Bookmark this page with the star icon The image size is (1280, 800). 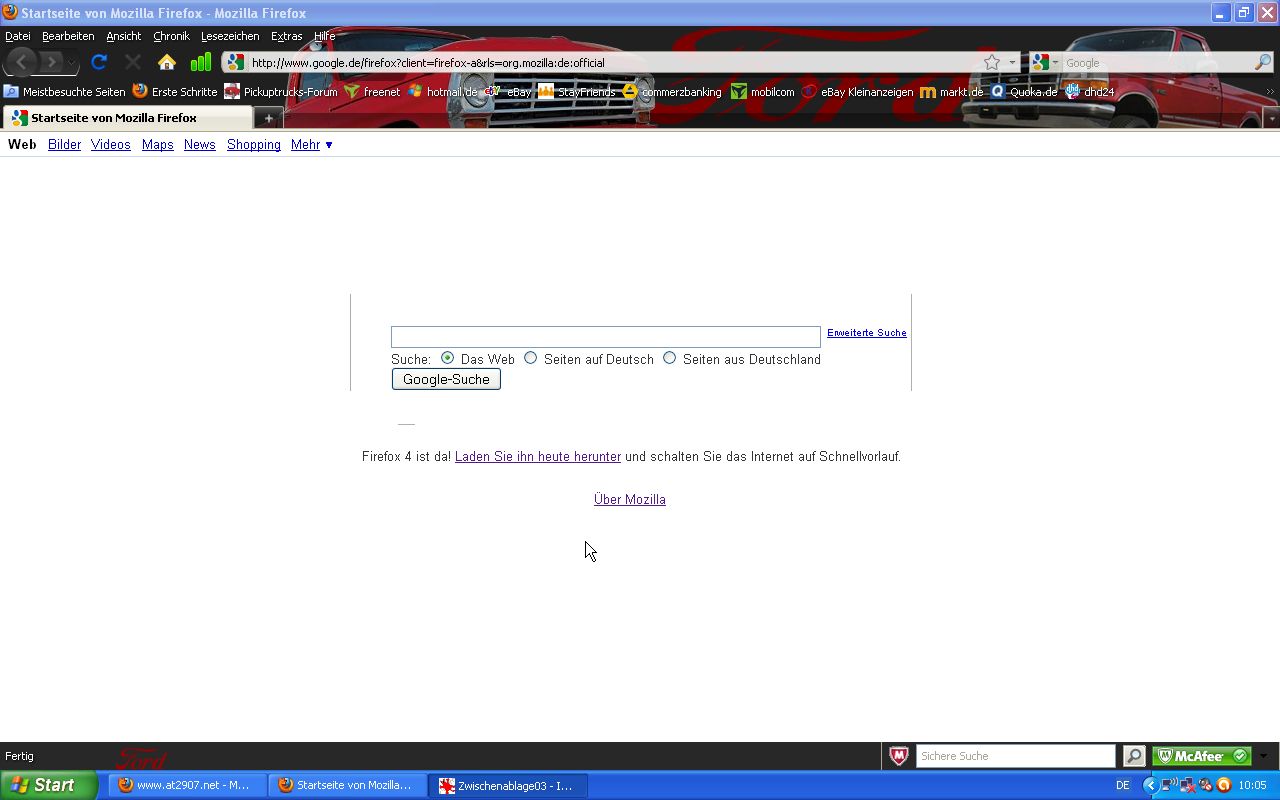[x=992, y=62]
